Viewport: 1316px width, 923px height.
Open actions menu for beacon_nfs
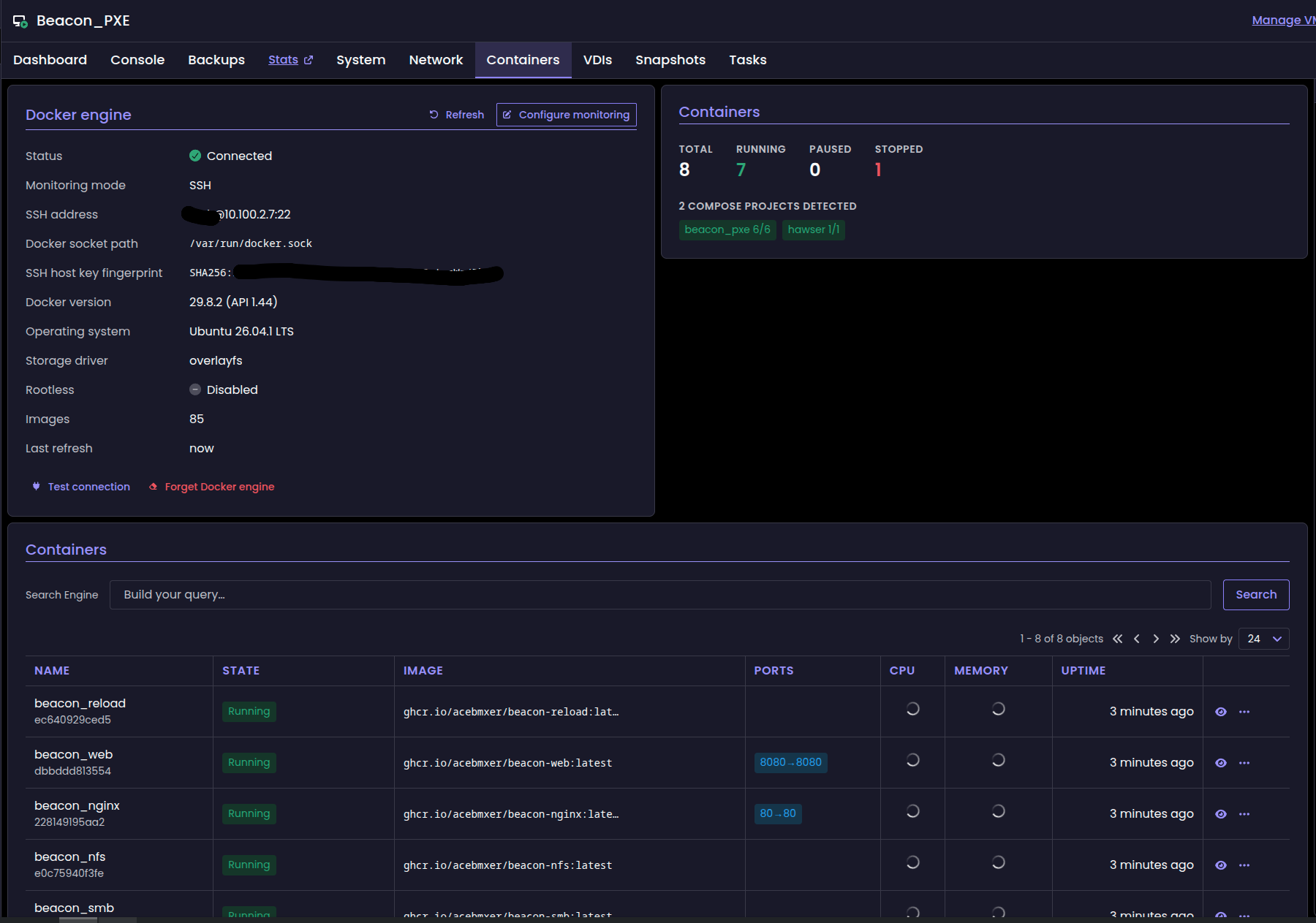pos(1244,865)
